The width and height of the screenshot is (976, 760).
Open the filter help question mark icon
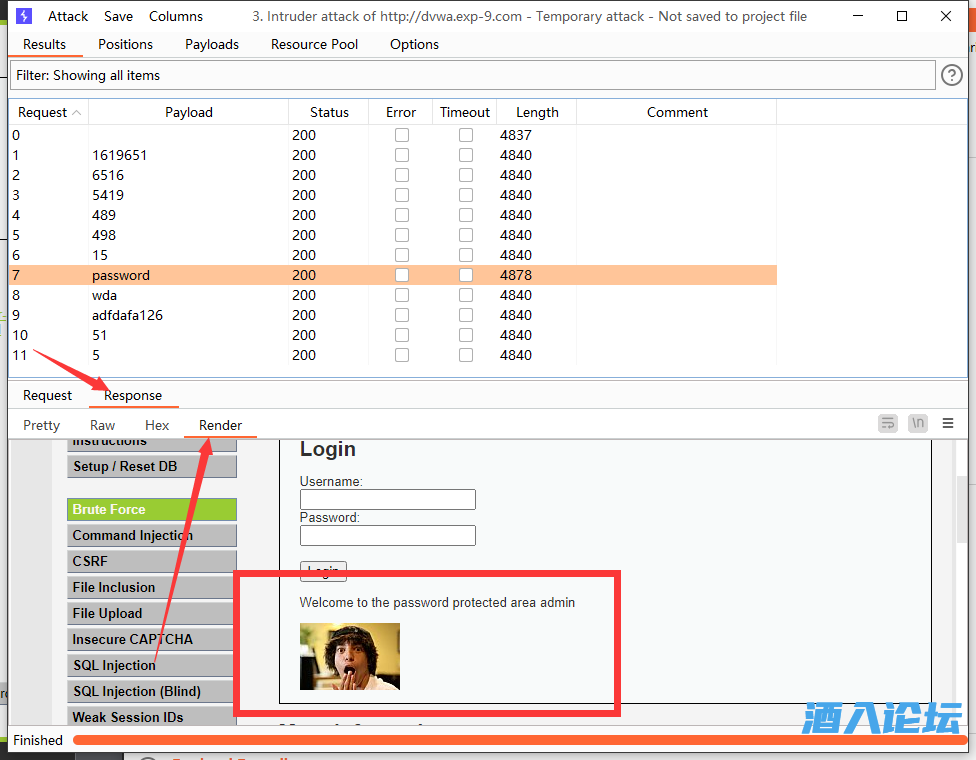click(952, 75)
